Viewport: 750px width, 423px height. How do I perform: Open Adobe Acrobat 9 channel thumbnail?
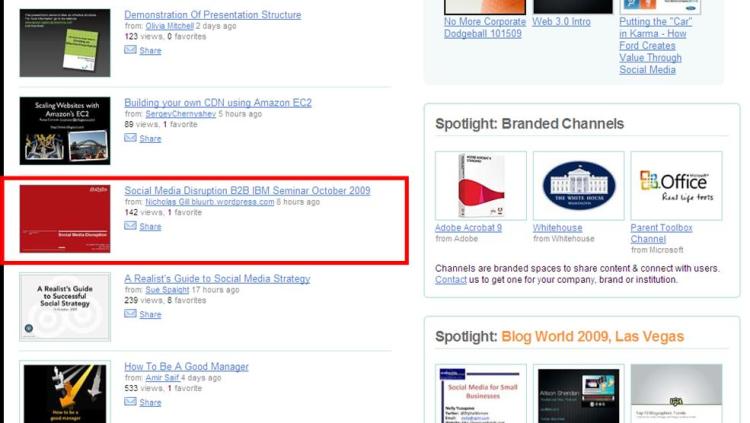(x=481, y=186)
